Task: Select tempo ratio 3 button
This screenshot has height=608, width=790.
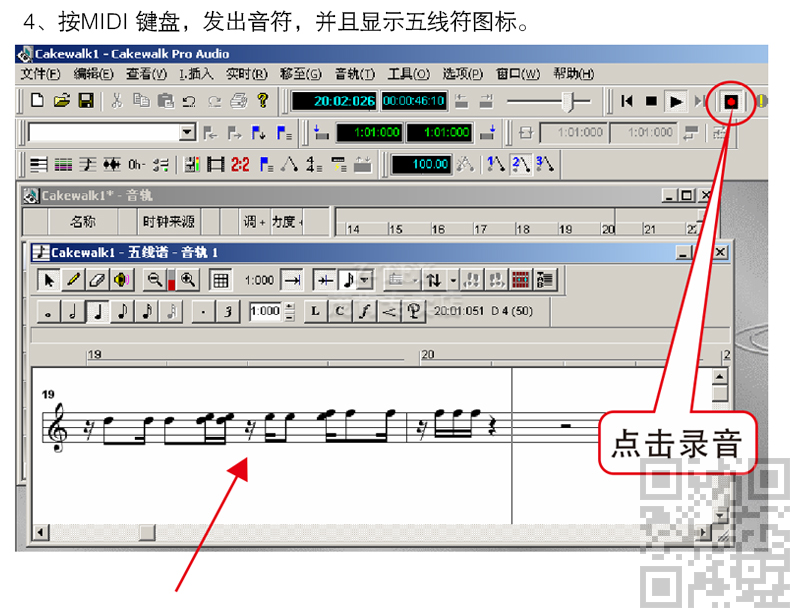Action: pos(545,164)
